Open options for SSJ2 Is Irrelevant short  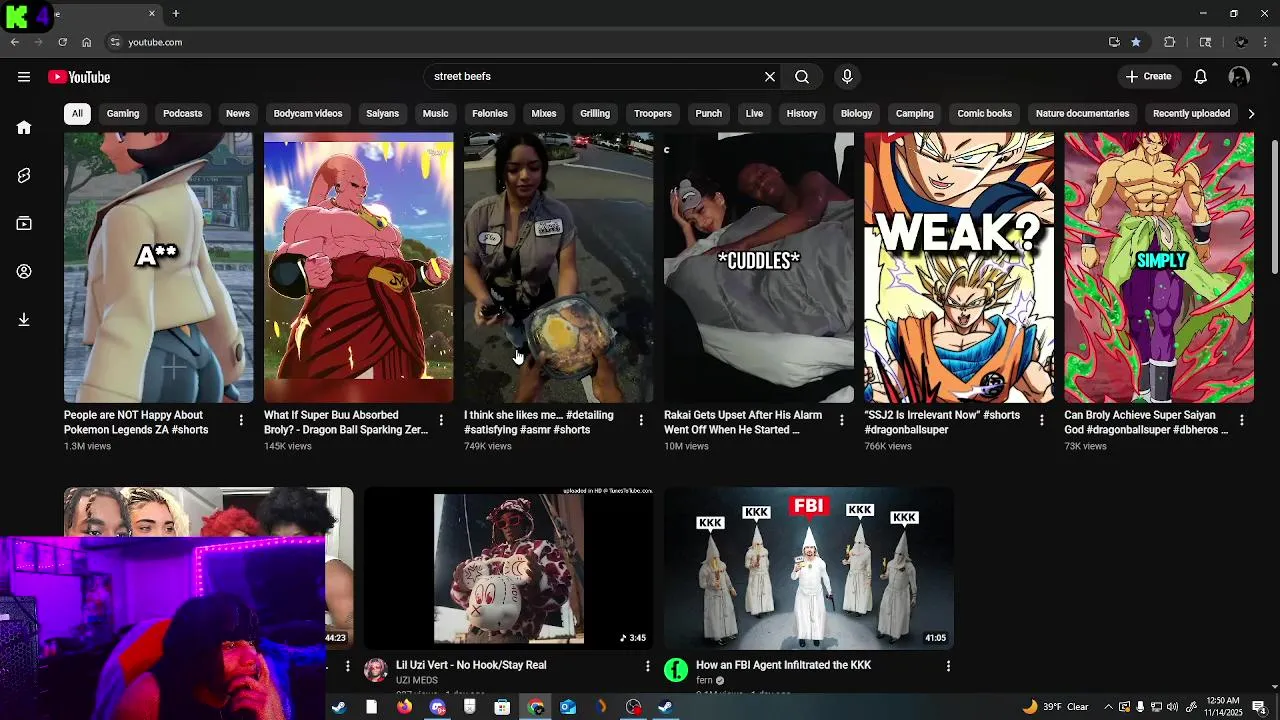pyautogui.click(x=1041, y=420)
